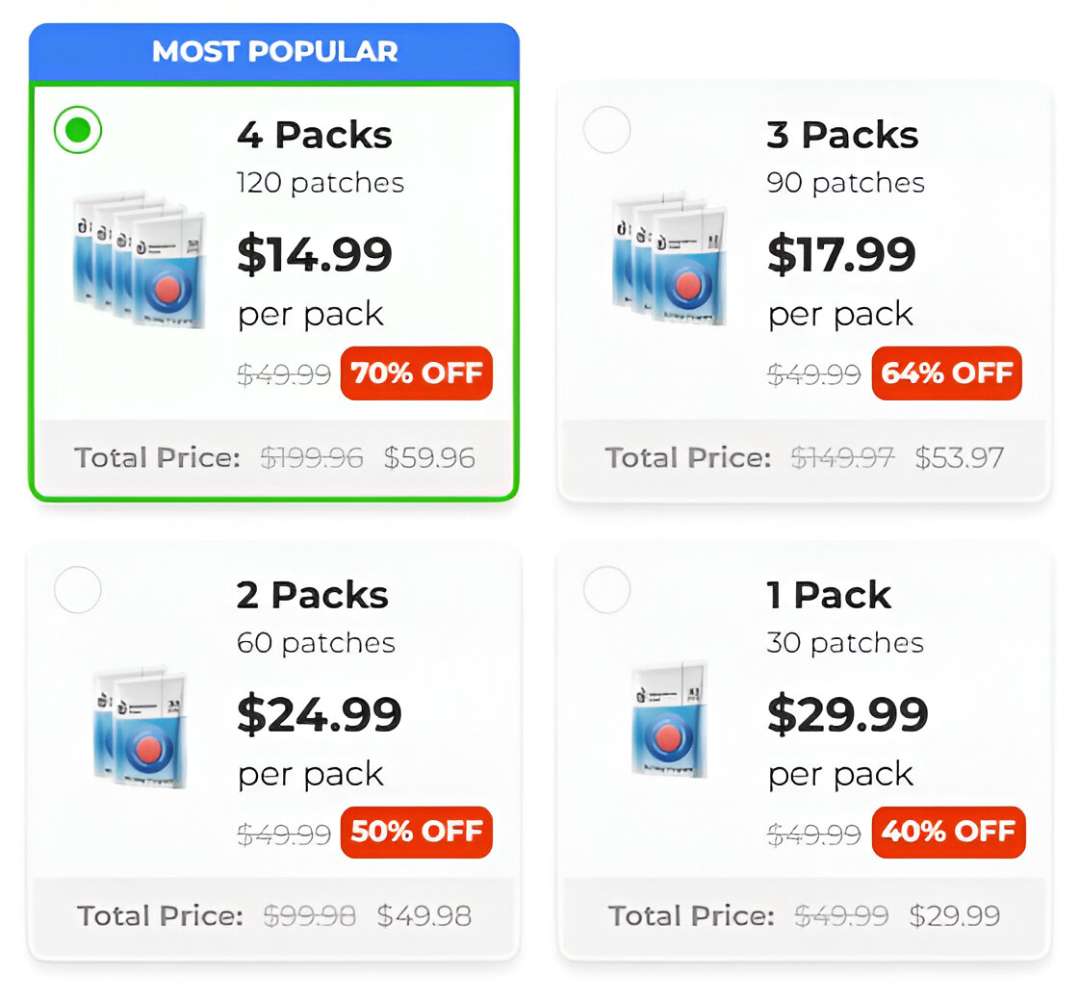Select the 4 Packs radio button

78,130
